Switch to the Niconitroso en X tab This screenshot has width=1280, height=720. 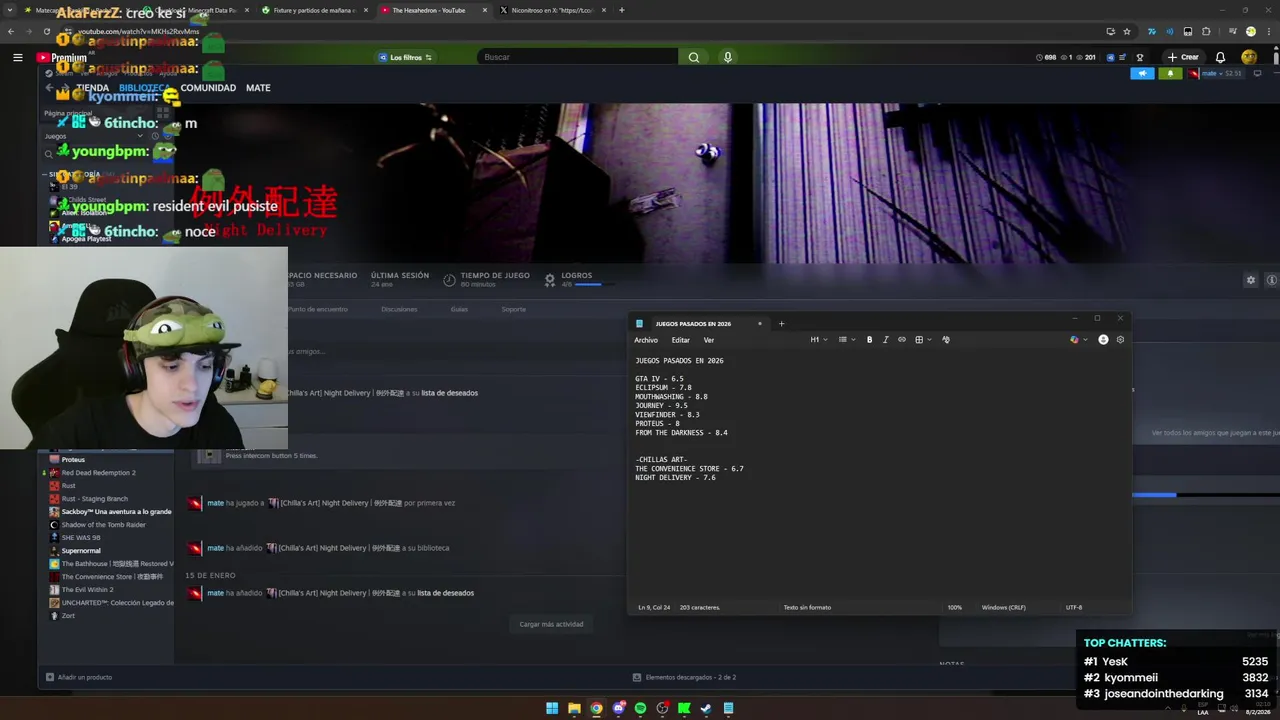[551, 10]
